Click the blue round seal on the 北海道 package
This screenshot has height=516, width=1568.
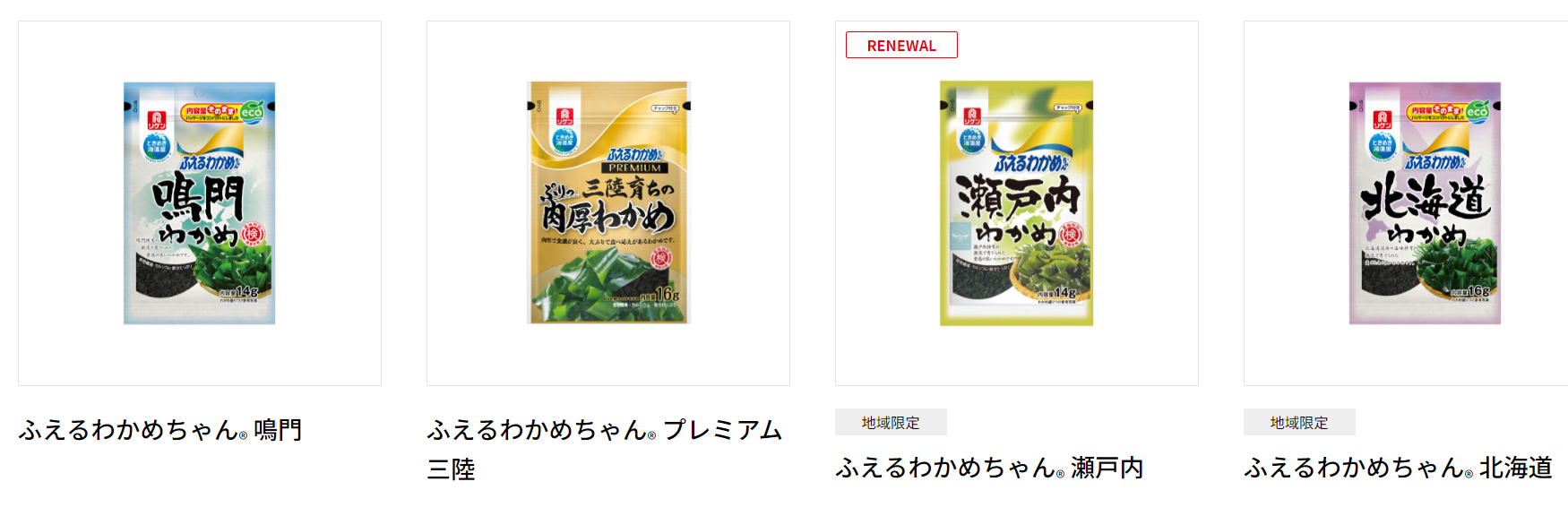point(1382,146)
